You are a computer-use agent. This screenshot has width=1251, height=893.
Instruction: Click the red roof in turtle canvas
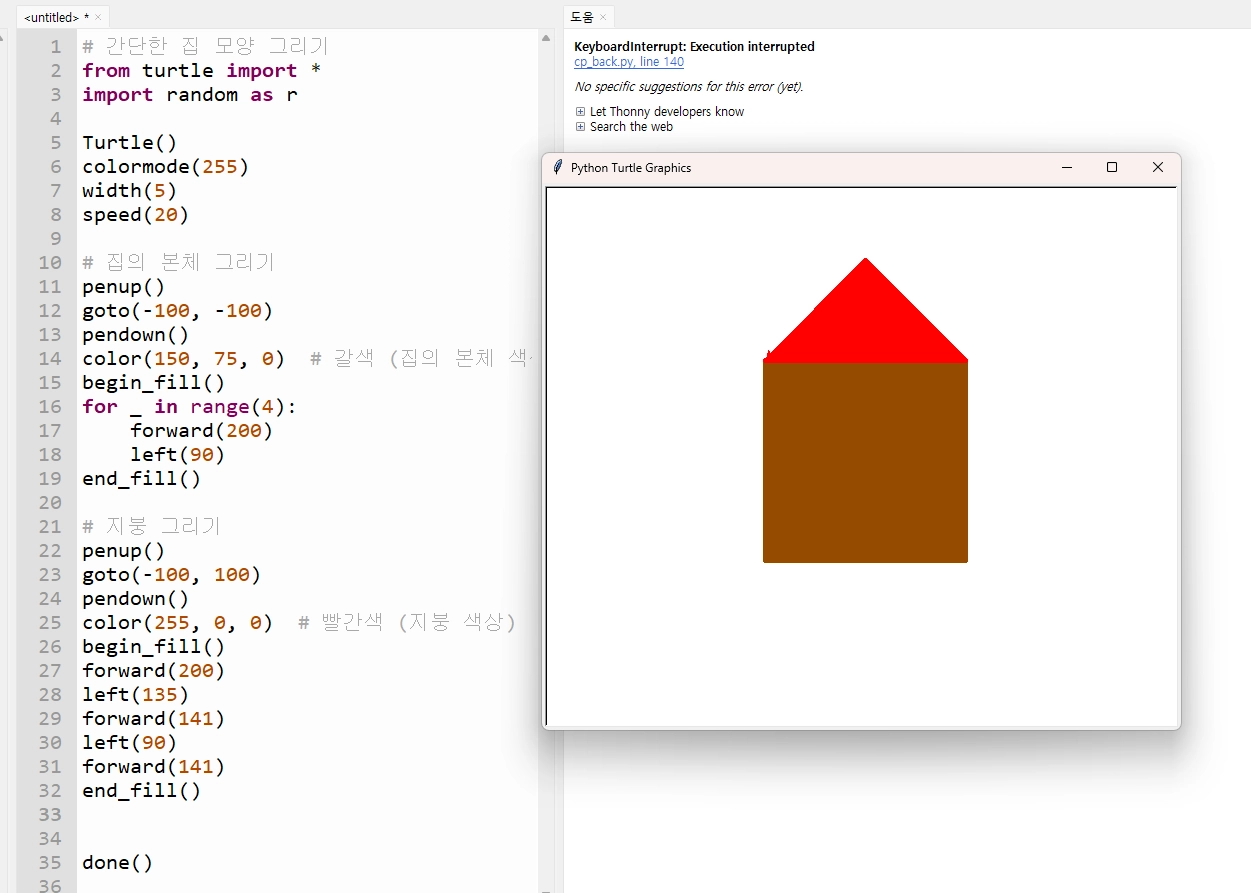pyautogui.click(x=866, y=320)
